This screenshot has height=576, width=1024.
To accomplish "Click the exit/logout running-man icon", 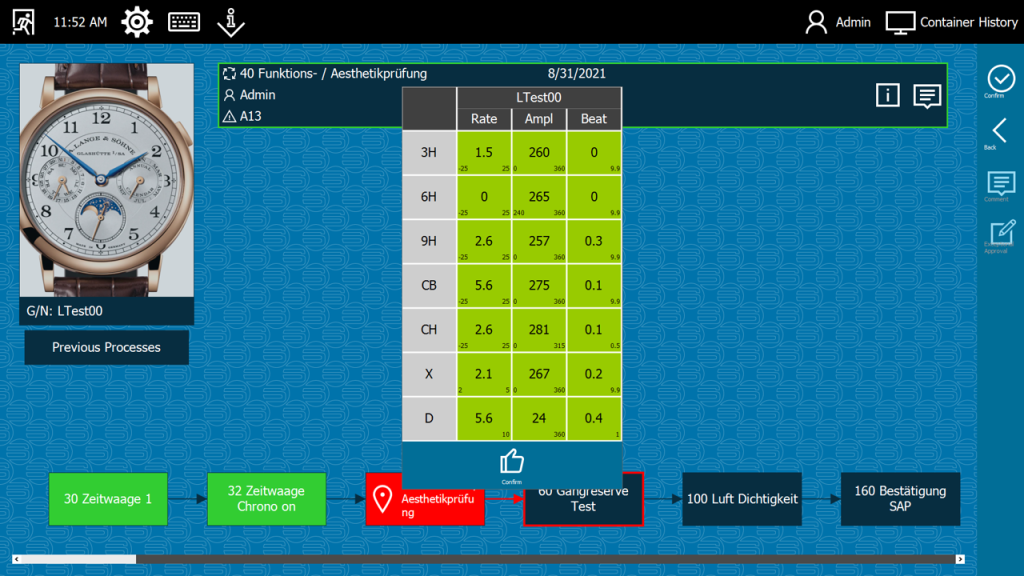I will coord(23,22).
